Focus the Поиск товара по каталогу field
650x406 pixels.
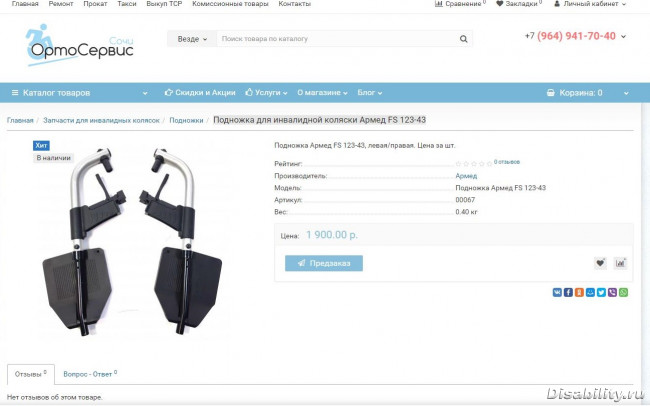[x=336, y=39]
